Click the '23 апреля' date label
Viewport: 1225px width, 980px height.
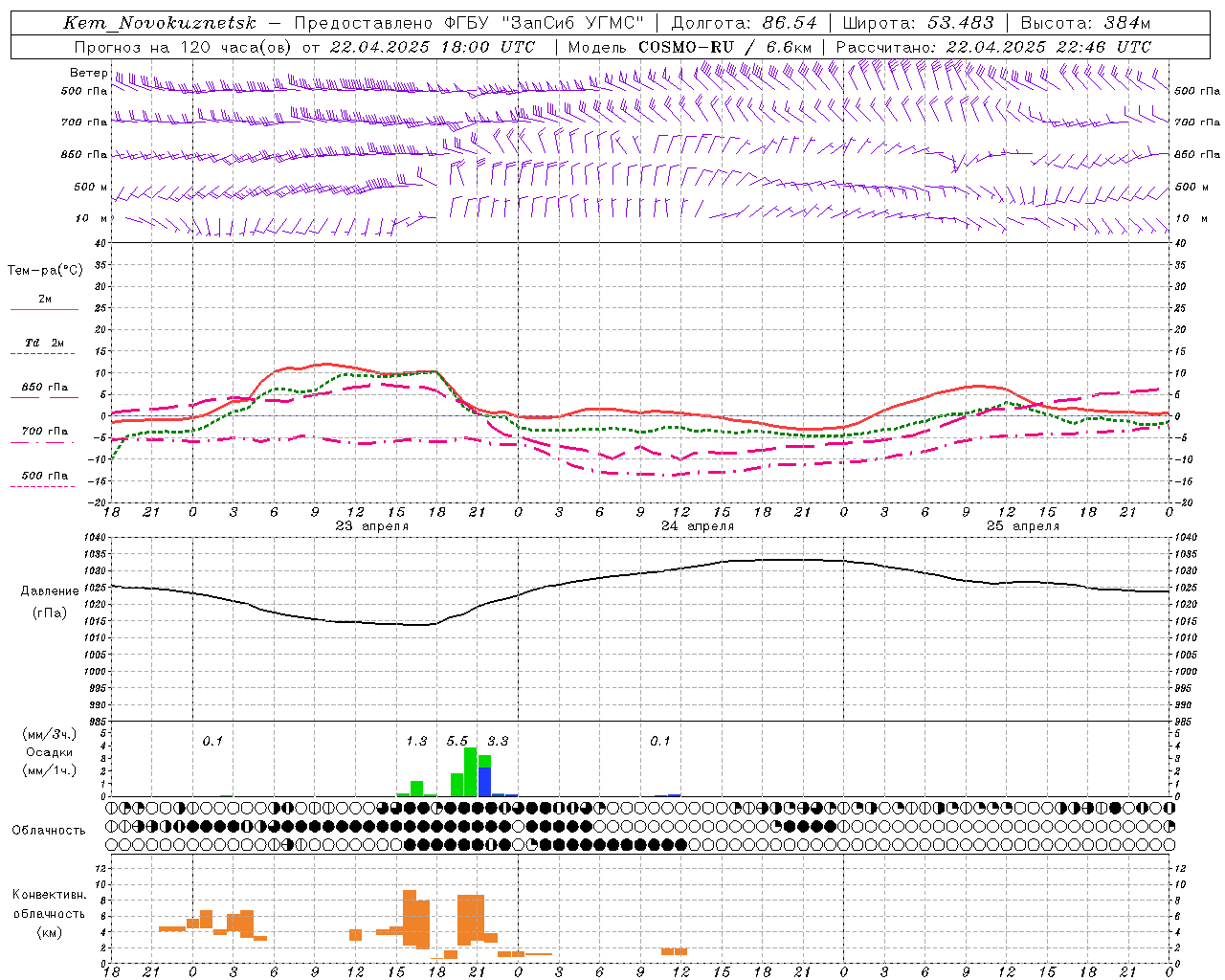click(371, 526)
